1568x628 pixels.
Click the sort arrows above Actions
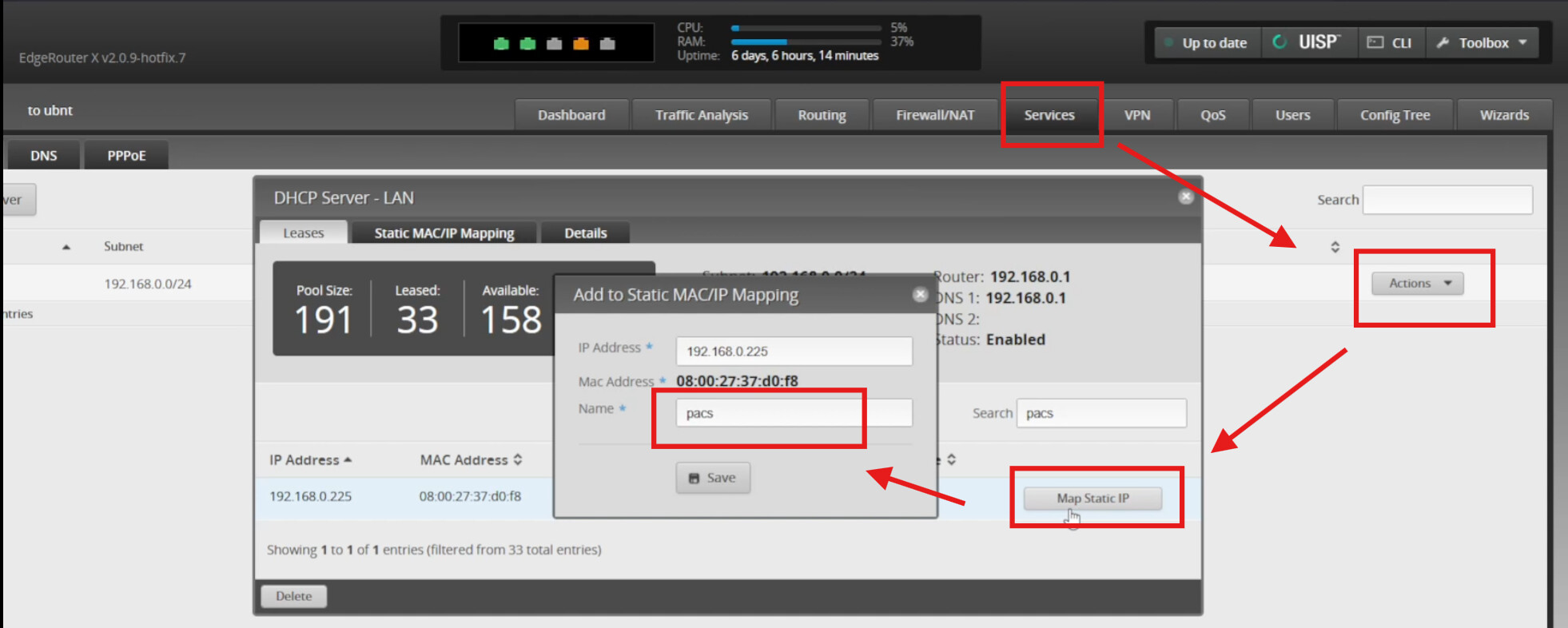tap(1335, 247)
